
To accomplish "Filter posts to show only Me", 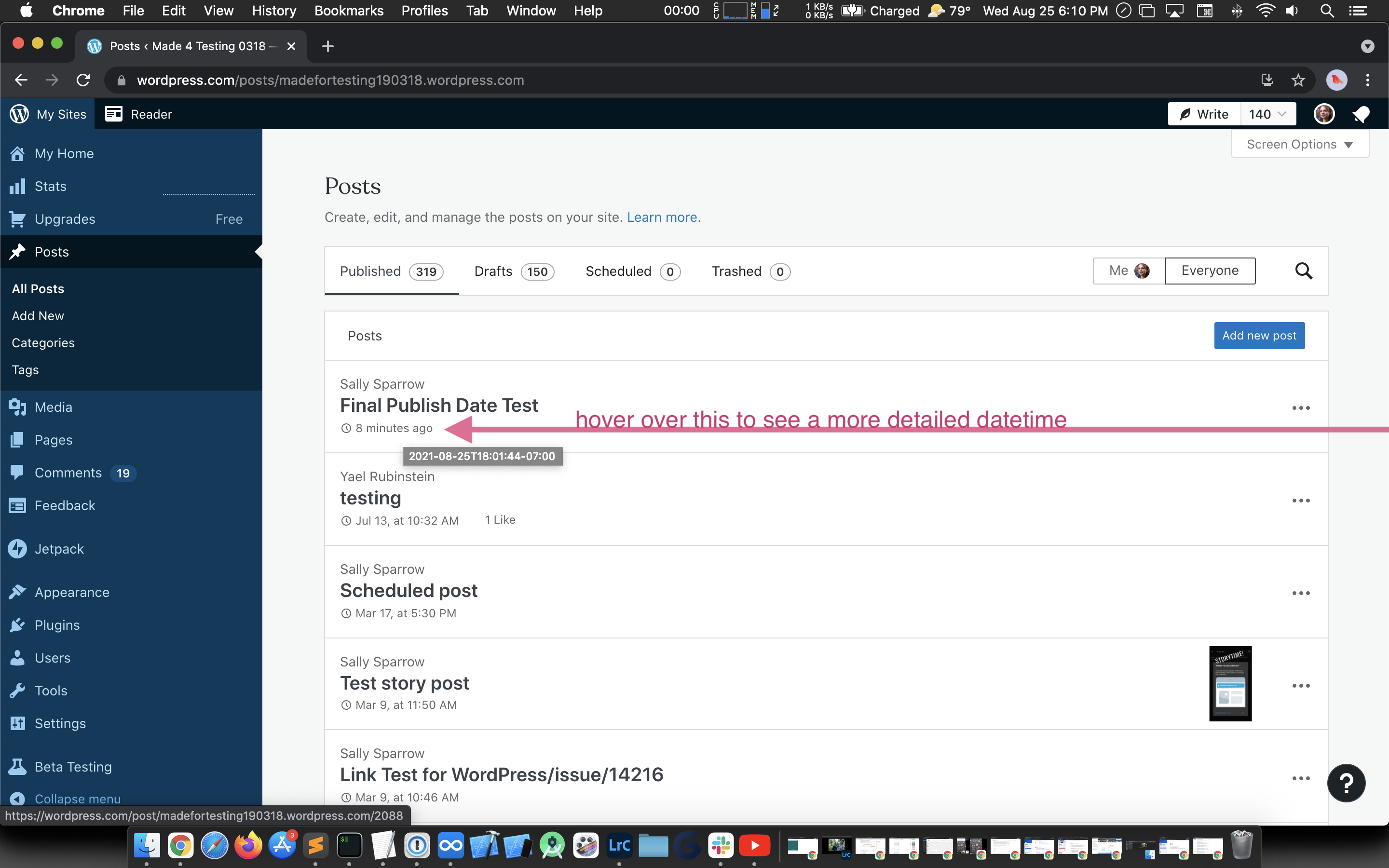I will 1129,271.
